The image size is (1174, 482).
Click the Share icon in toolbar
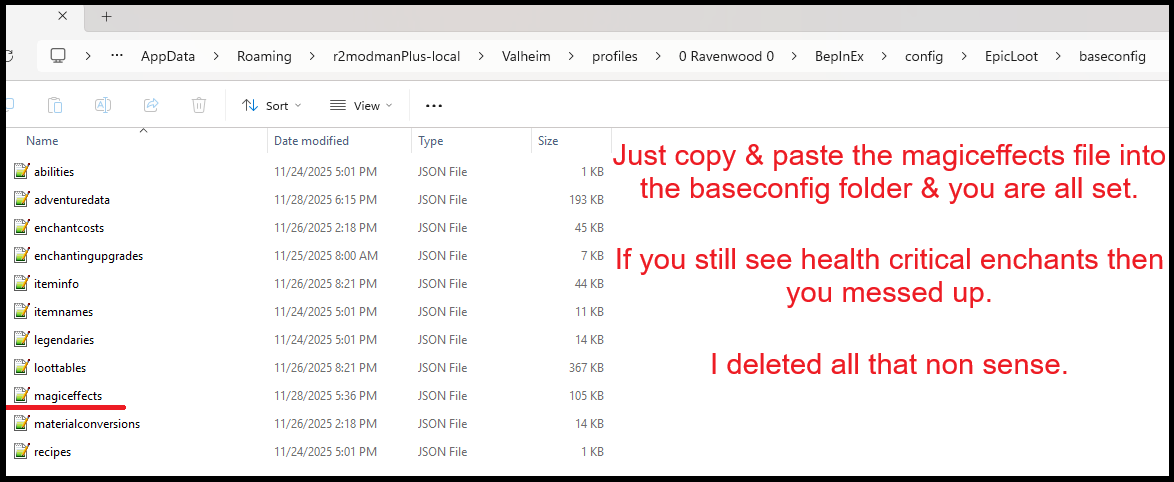pos(150,106)
